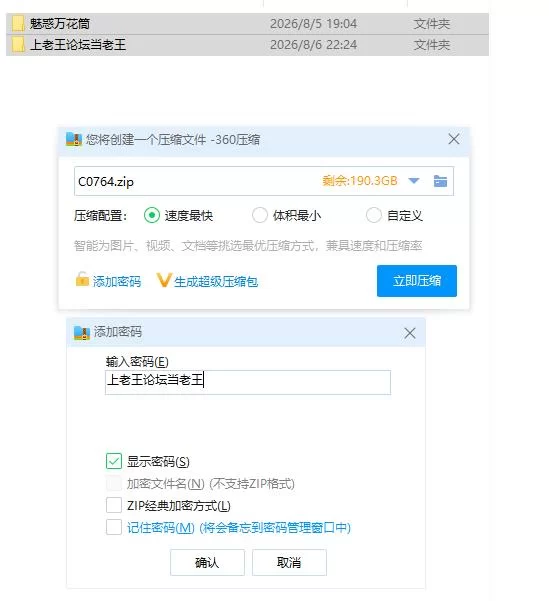The image size is (549, 601).
Task: Expand the save location dropdown arrow
Action: (414, 181)
